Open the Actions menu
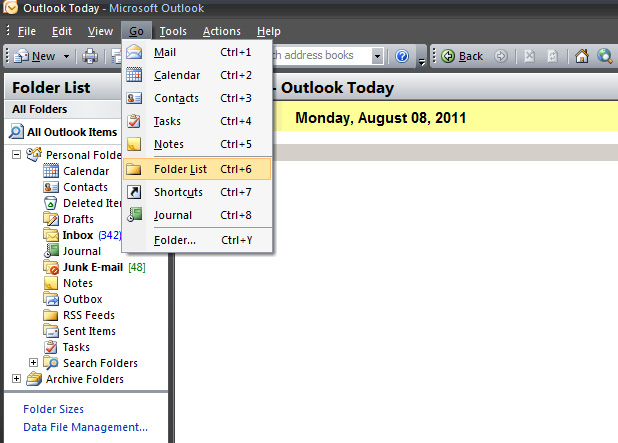The height and width of the screenshot is (443, 618). (x=222, y=31)
